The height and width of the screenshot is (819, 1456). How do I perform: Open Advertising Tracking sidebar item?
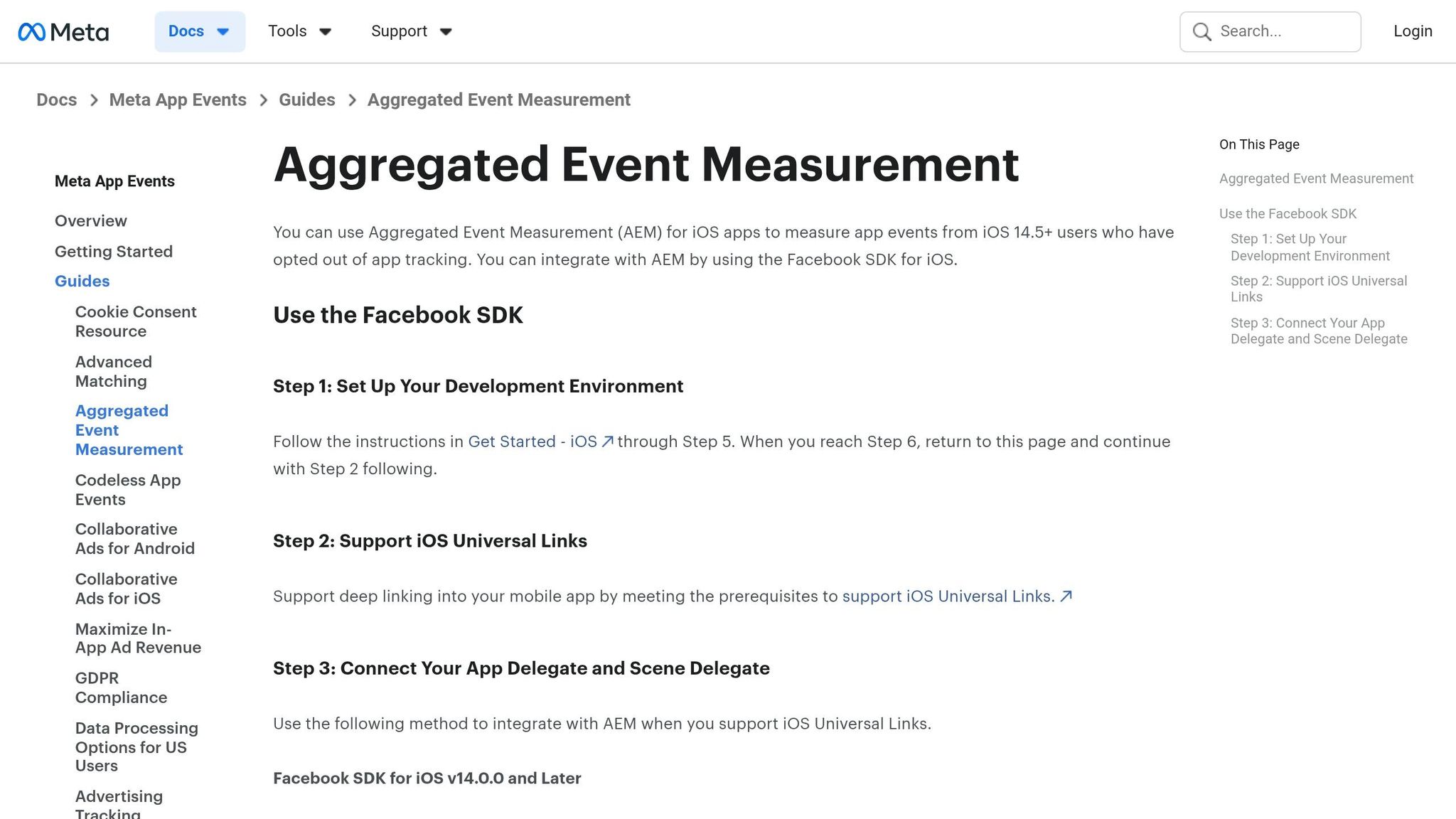click(x=119, y=805)
